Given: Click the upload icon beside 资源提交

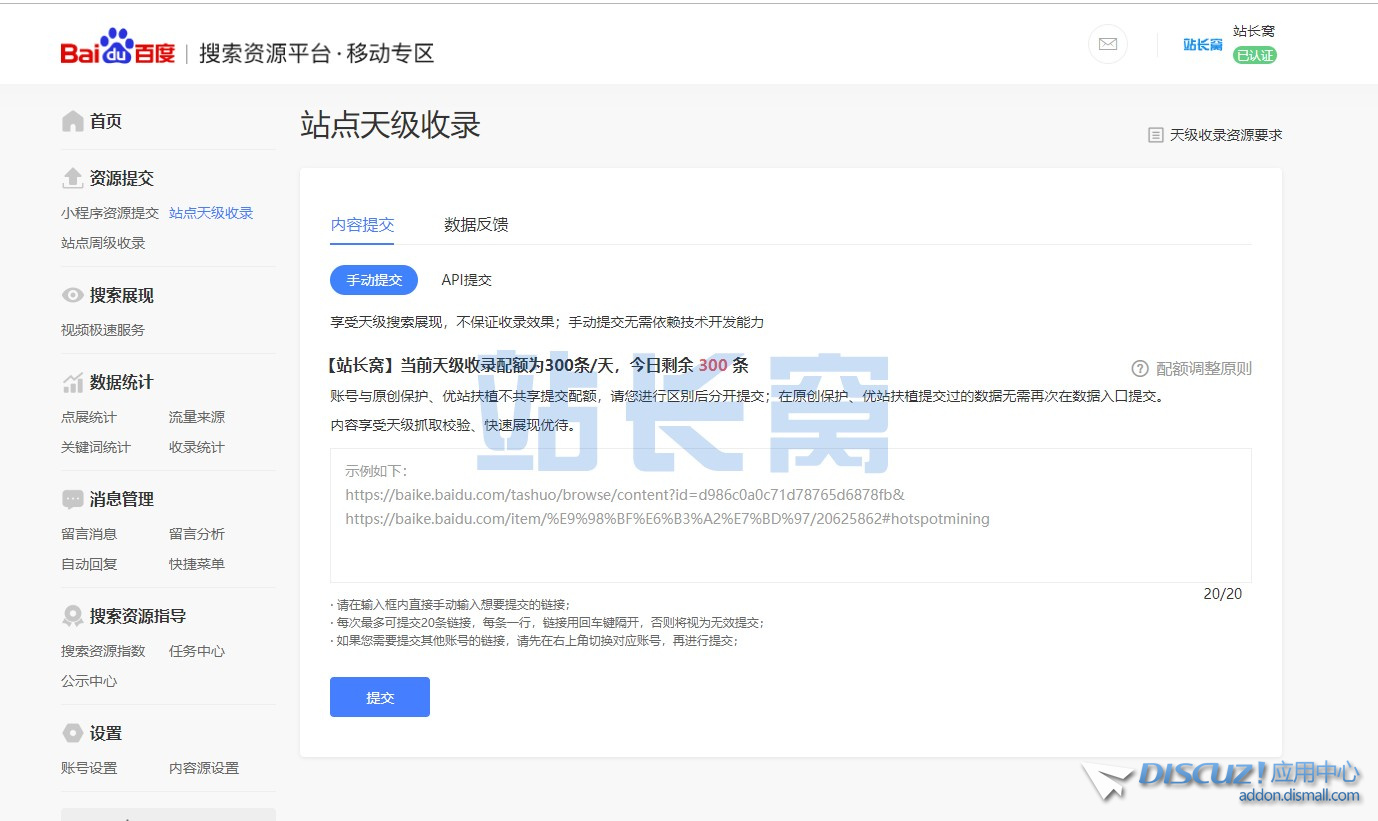Looking at the screenshot, I should click(73, 179).
